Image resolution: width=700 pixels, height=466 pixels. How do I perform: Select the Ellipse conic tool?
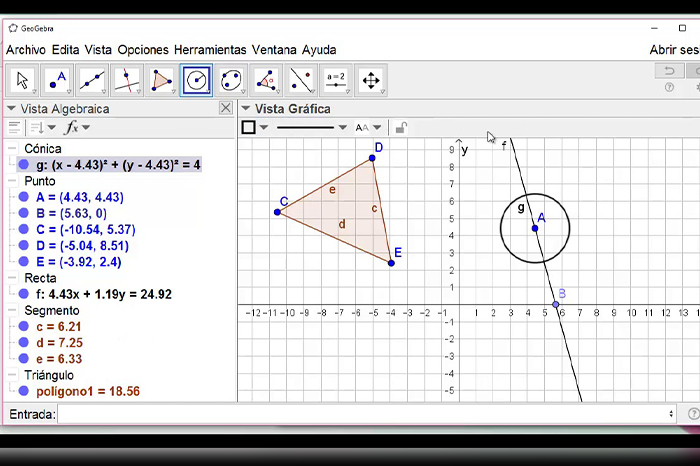pyautogui.click(x=231, y=80)
